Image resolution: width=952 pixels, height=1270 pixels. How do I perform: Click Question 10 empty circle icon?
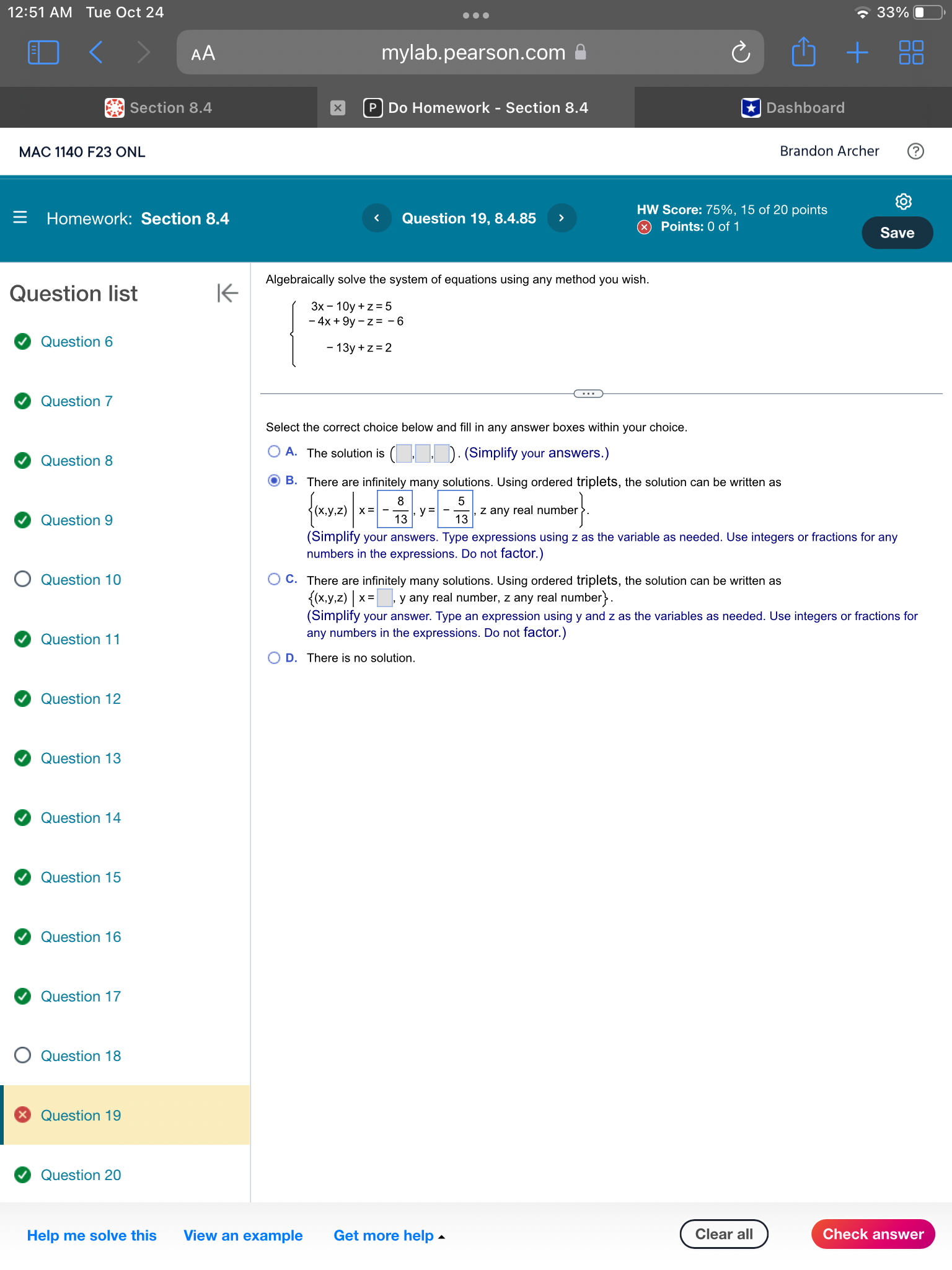[23, 579]
